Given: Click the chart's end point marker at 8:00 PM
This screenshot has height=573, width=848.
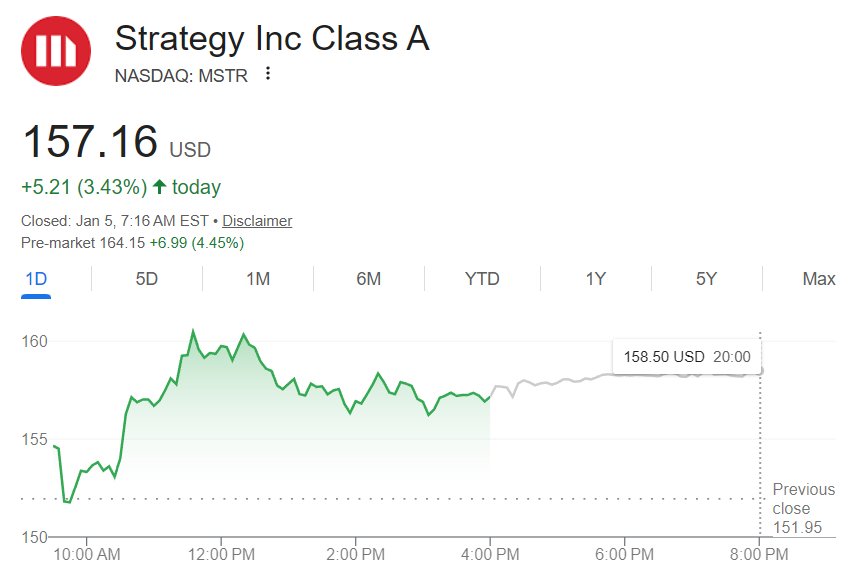Looking at the screenshot, I should [x=761, y=370].
